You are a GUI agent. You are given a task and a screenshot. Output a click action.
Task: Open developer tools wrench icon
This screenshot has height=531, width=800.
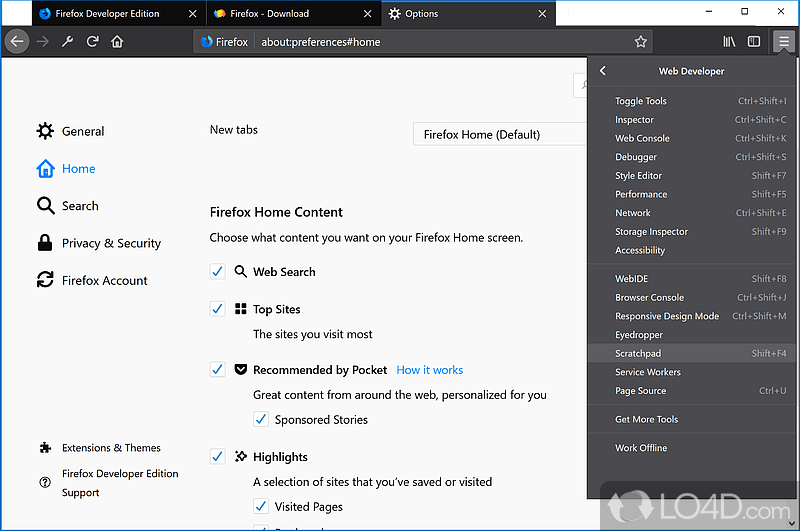[67, 41]
